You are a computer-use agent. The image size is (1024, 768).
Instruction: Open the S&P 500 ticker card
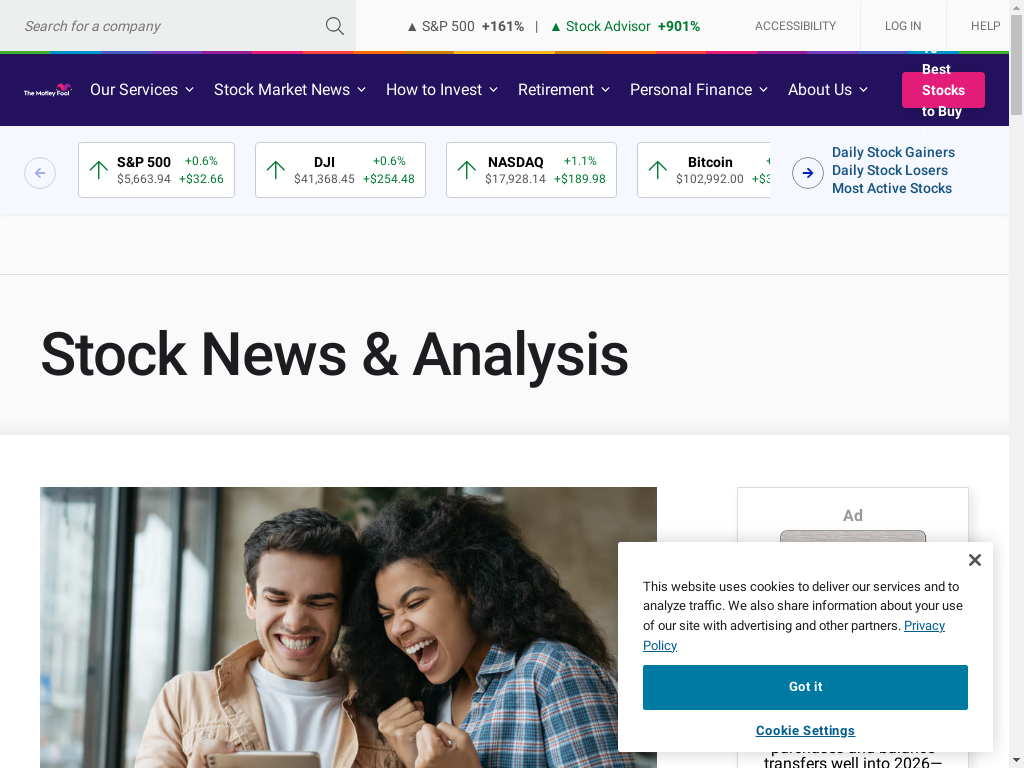156,170
